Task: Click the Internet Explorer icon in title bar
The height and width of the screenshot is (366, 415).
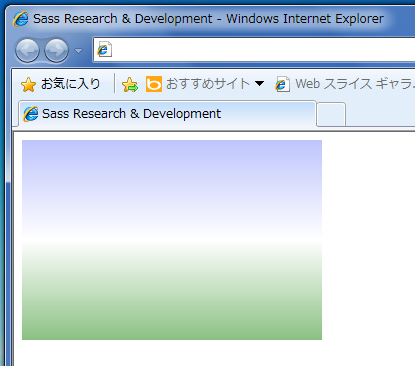Action: click(21, 19)
